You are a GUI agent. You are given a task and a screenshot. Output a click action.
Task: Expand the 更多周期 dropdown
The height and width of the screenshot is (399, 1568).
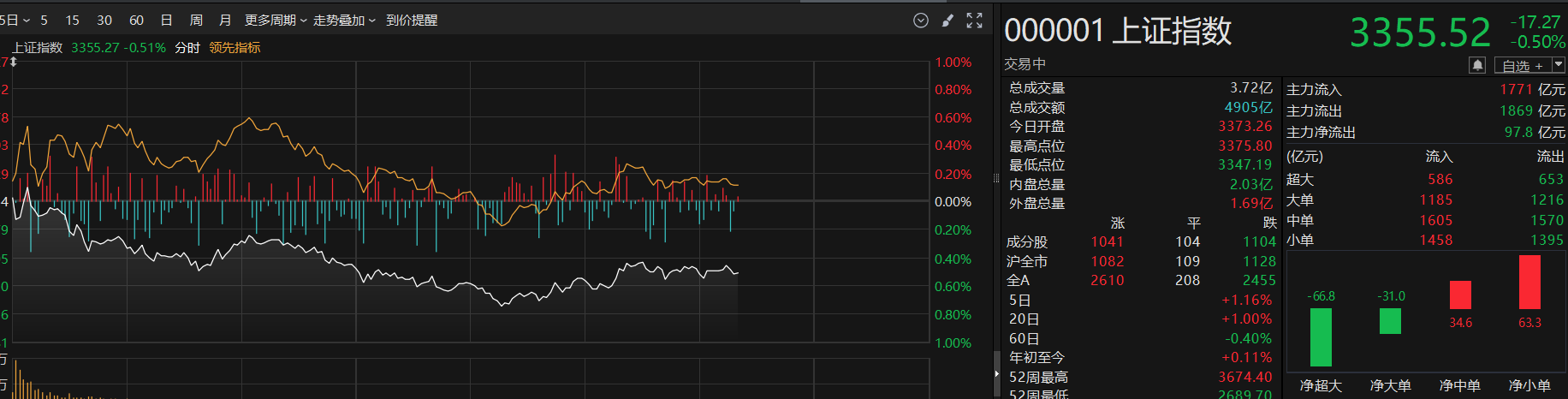276,20
